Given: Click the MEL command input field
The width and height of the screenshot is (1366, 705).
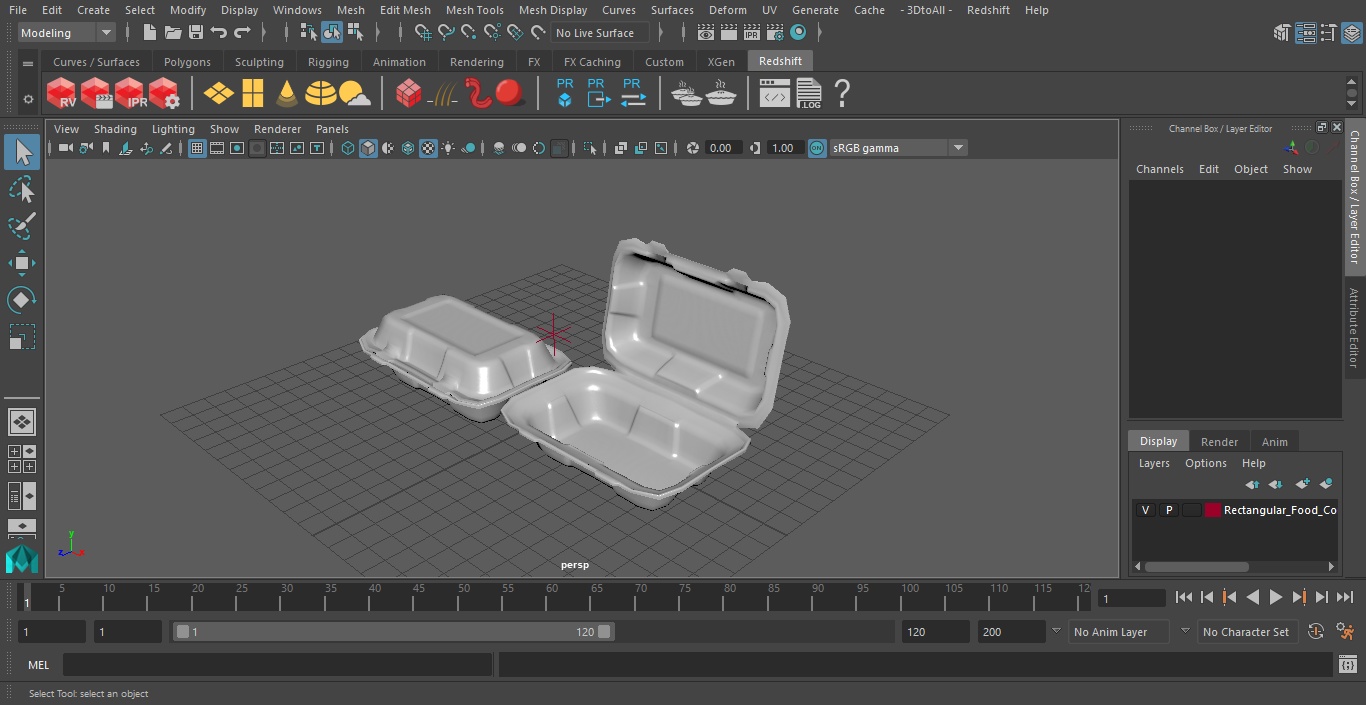Looking at the screenshot, I should [x=277, y=665].
